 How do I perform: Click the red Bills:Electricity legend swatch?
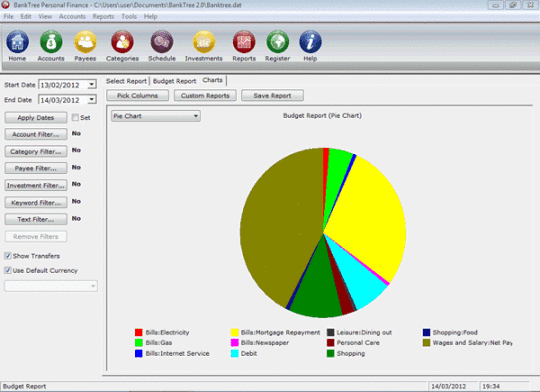click(138, 332)
